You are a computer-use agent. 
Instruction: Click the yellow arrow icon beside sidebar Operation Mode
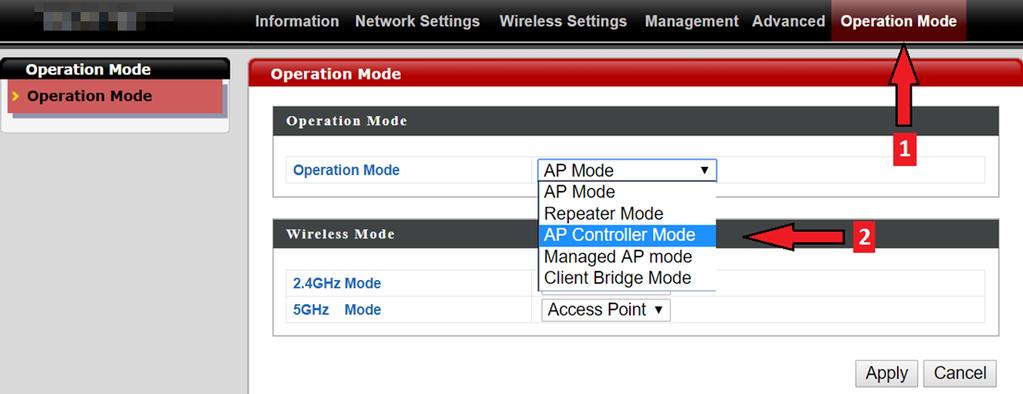pyautogui.click(x=16, y=97)
